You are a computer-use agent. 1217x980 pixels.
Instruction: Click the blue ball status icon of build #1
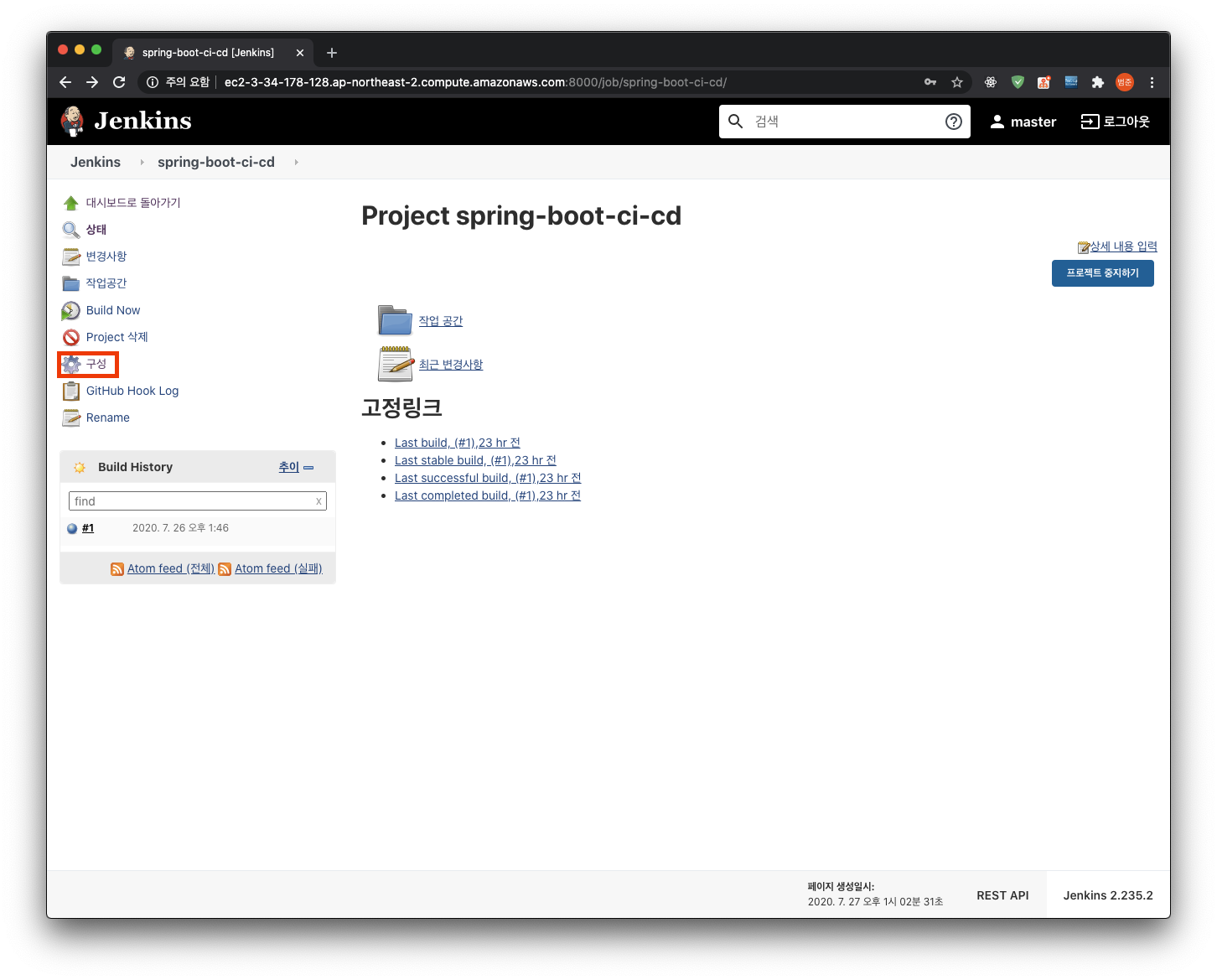[72, 528]
